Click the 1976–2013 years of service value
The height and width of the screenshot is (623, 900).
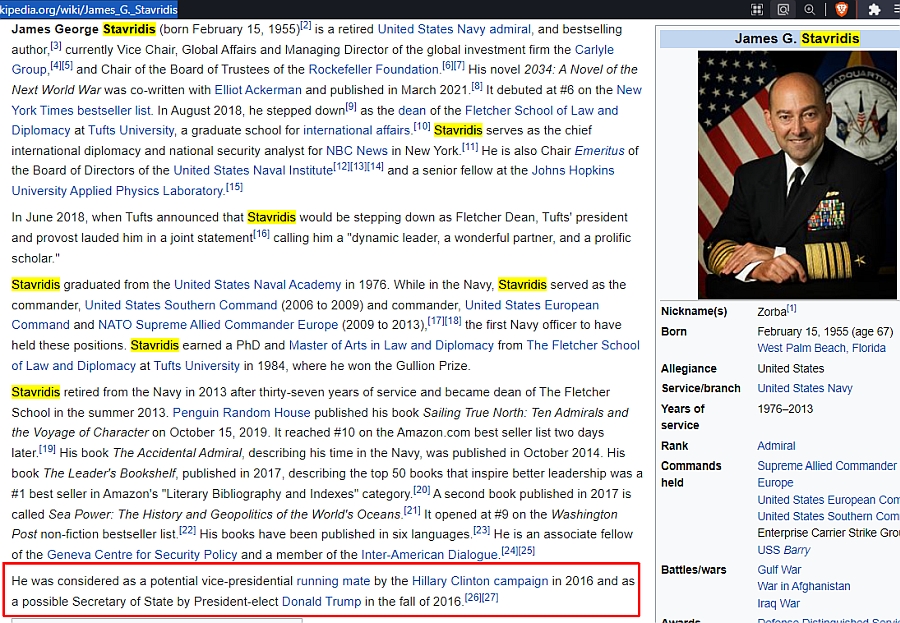(x=785, y=409)
